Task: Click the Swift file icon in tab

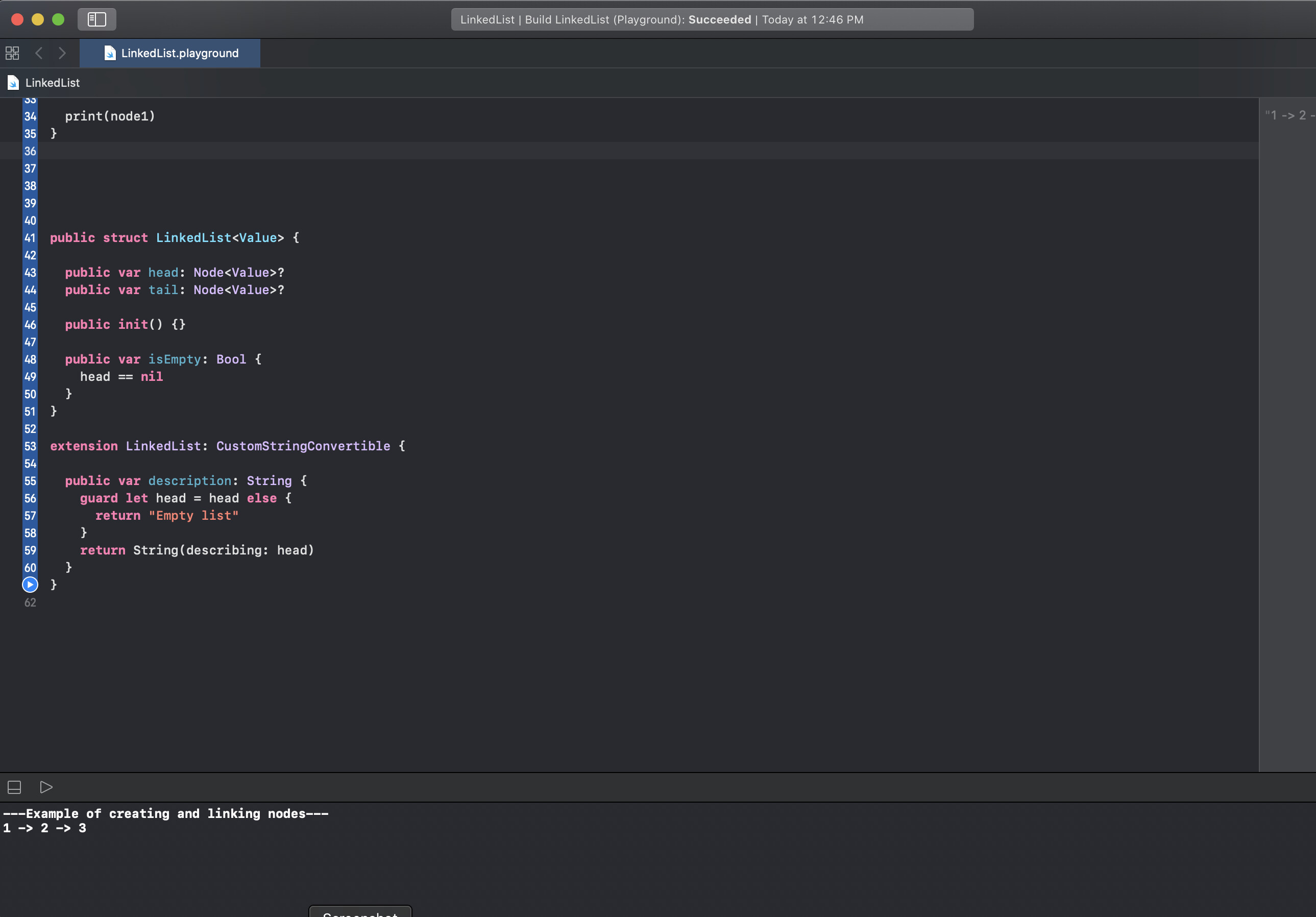Action: click(x=109, y=53)
